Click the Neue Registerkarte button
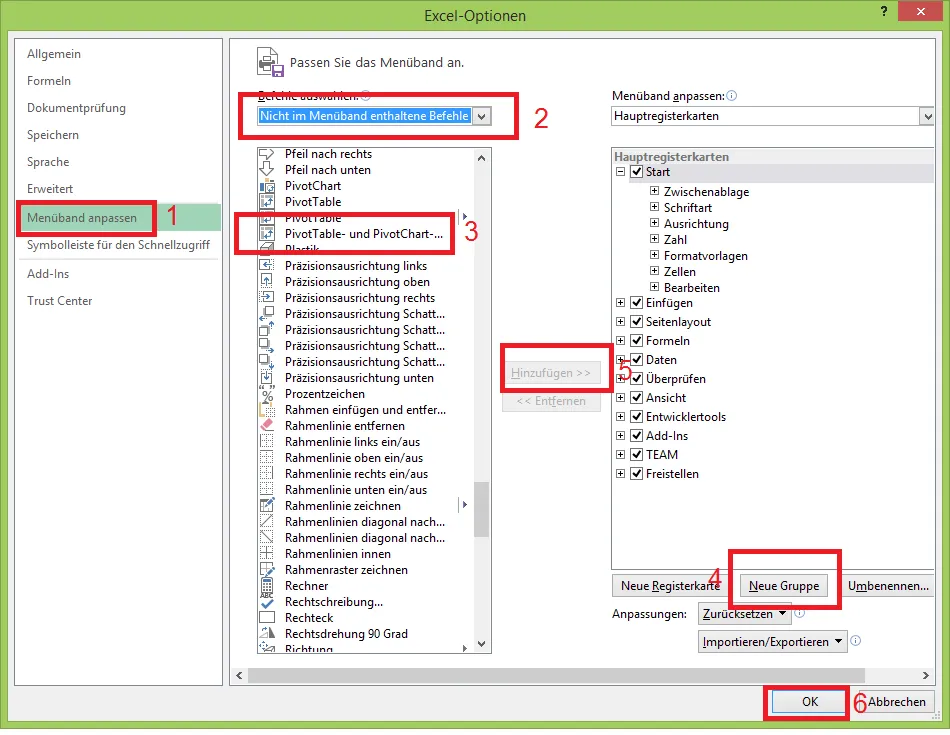The image size is (950, 735). 670,586
